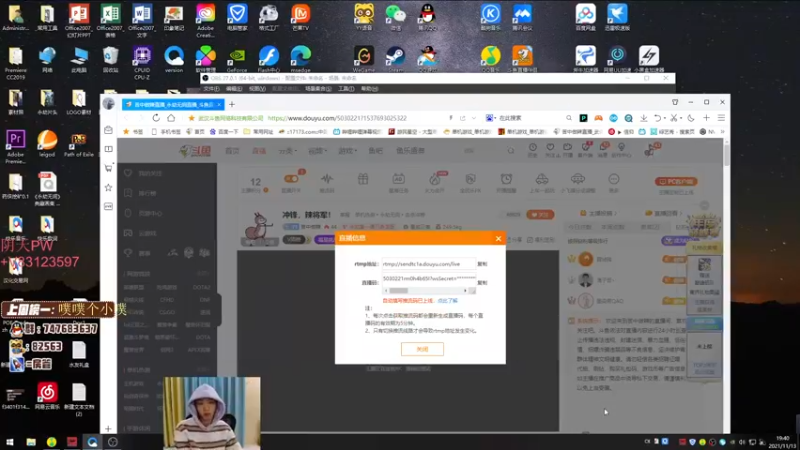This screenshot has width=800, height=450.
Task: Click the waveform icon in streamer toolbar
Action: pos(327,179)
